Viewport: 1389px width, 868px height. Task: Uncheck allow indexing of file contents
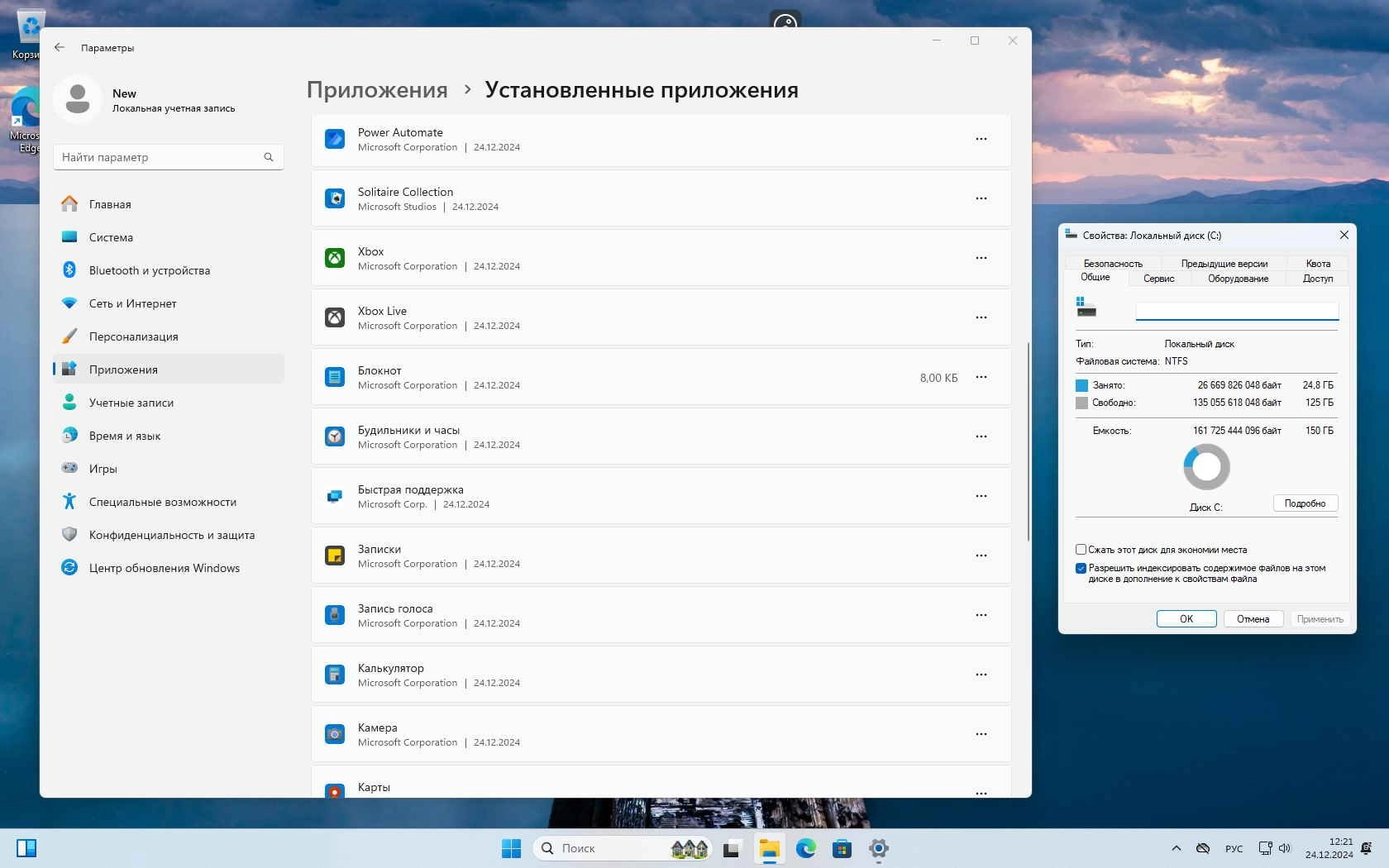(x=1081, y=568)
